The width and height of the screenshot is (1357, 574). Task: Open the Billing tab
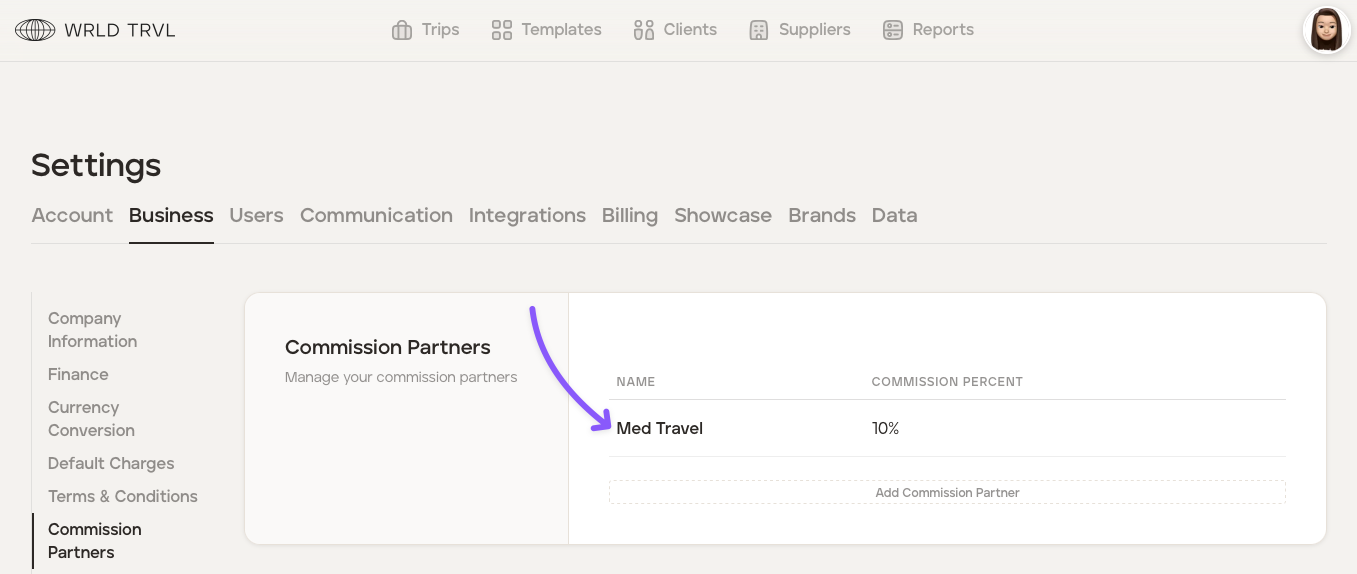pyautogui.click(x=630, y=215)
